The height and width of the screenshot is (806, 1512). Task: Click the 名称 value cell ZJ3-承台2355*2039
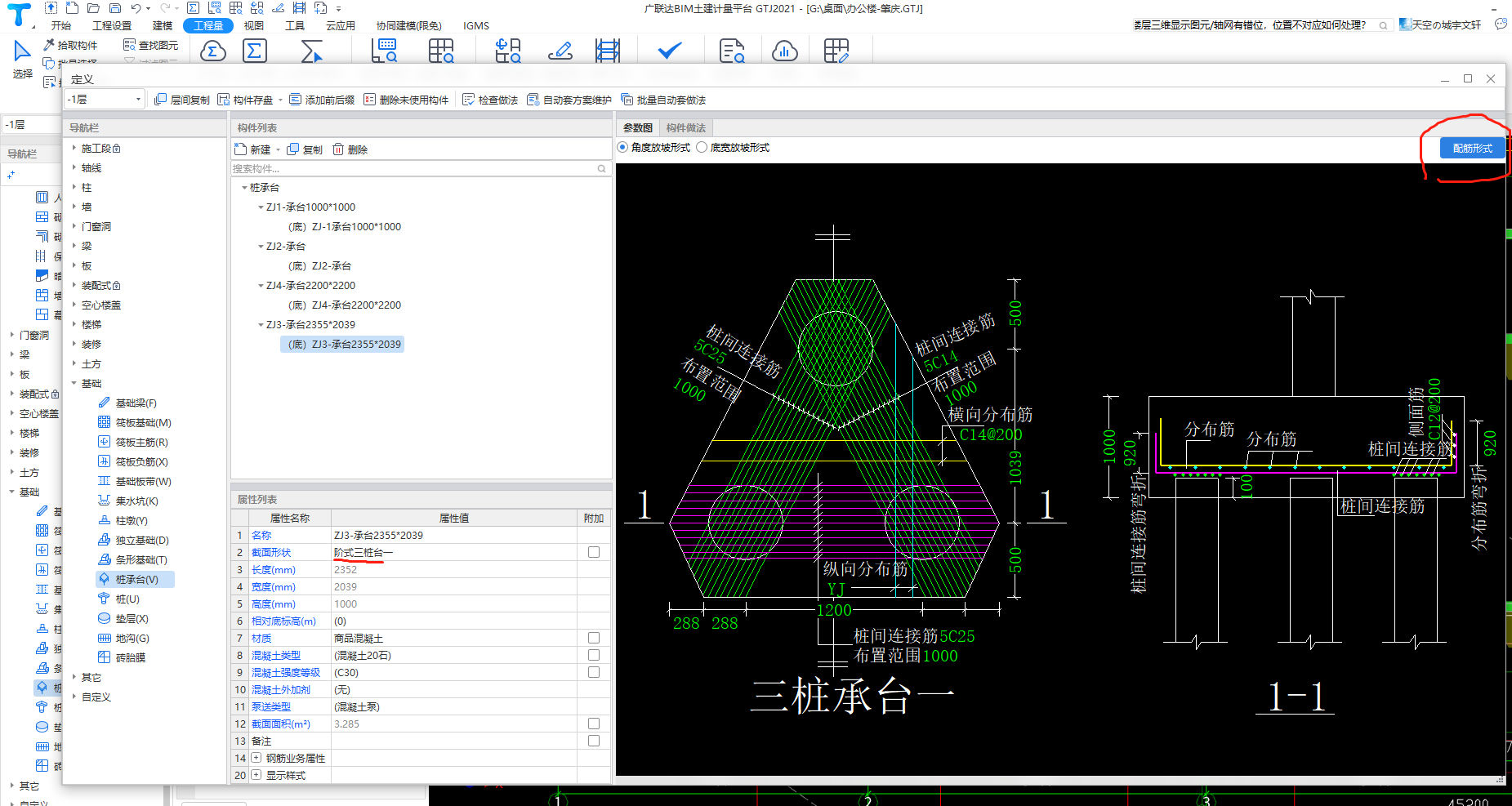click(x=454, y=535)
